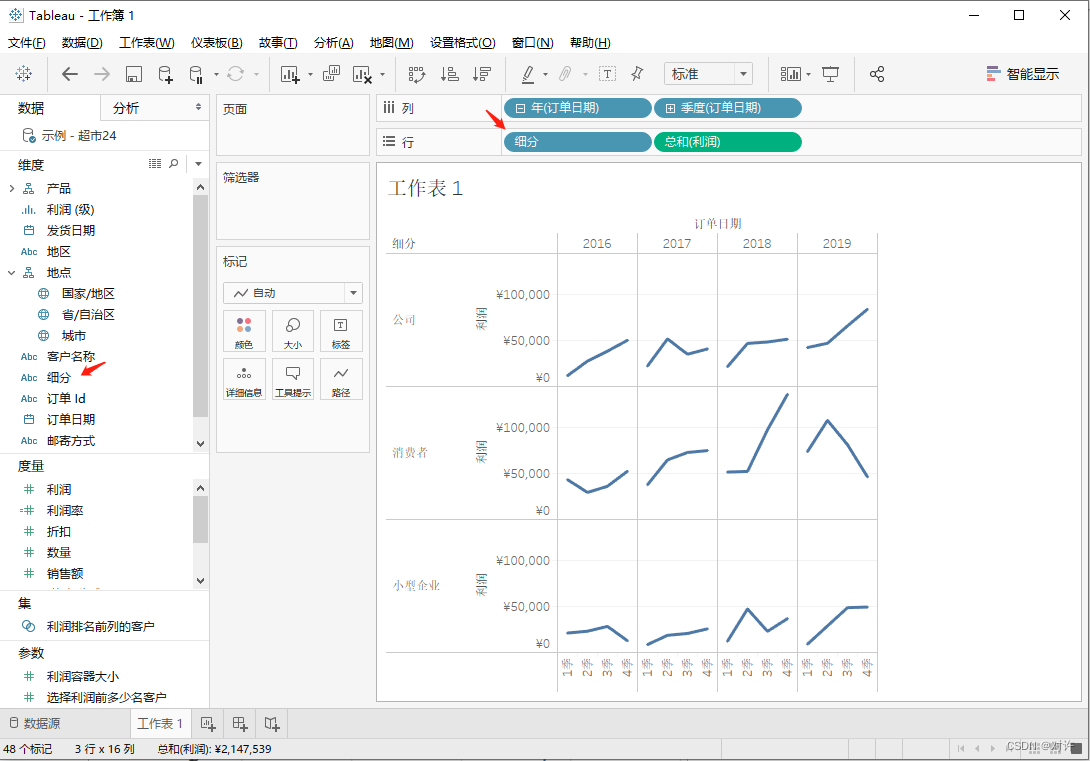
Task: Click the Tableau start page logo icon
Action: pyautogui.click(x=24, y=74)
